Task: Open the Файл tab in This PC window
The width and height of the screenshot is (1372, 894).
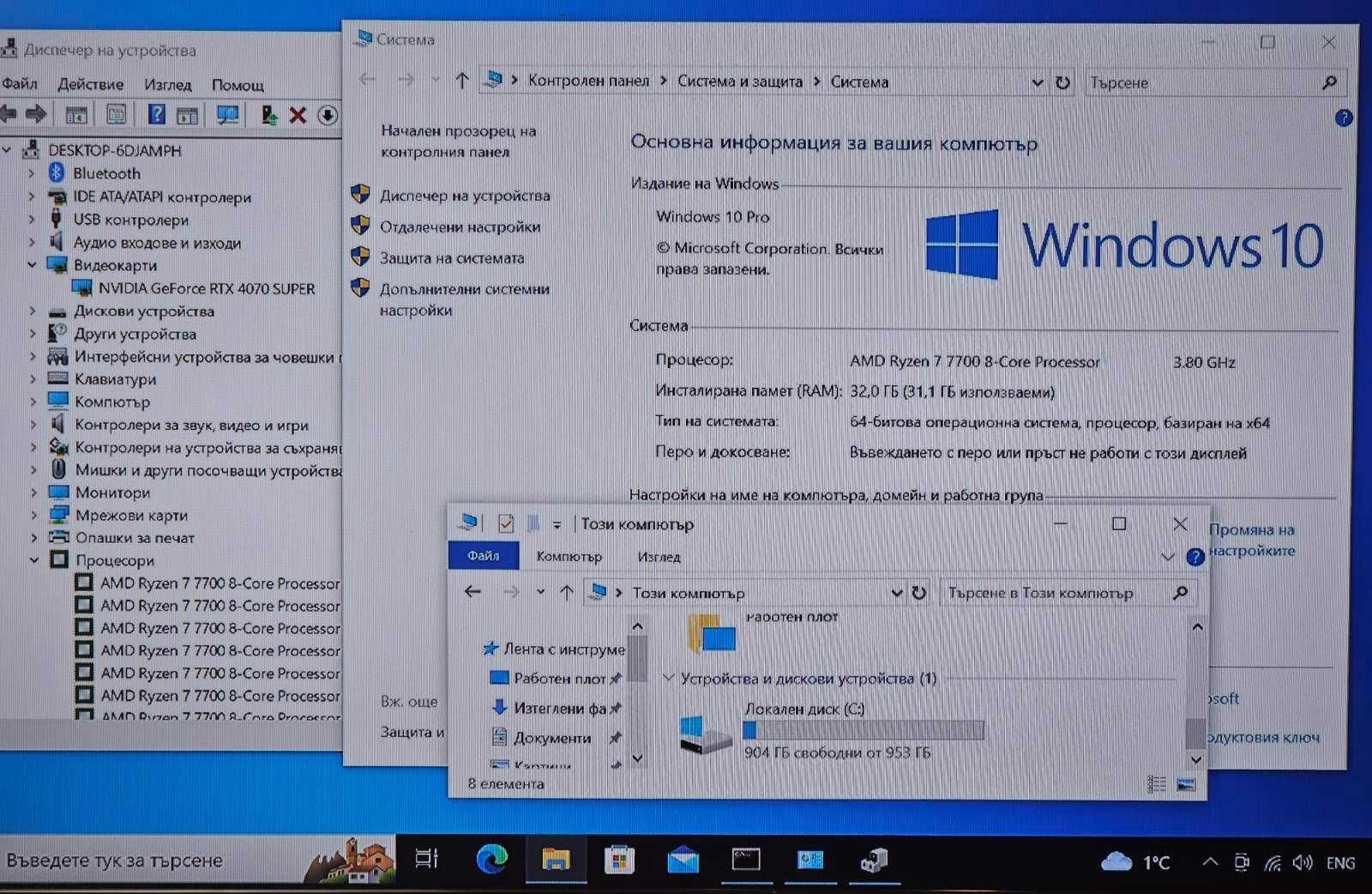Action: coord(484,556)
